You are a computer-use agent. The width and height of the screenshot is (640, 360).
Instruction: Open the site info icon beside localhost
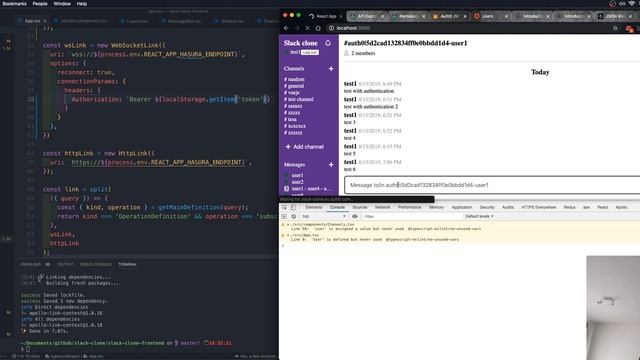(x=331, y=28)
